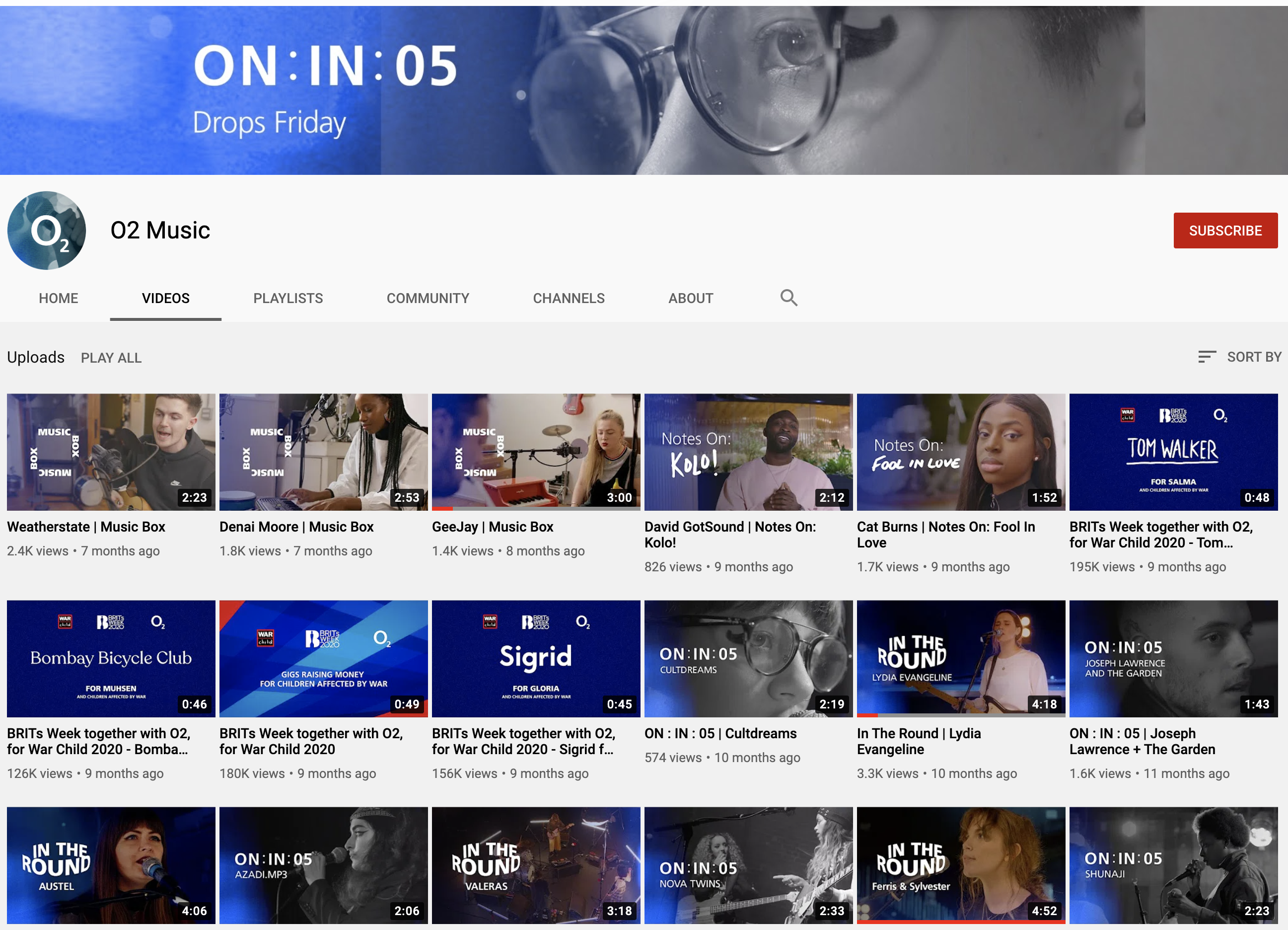The width and height of the screenshot is (1288, 930).
Task: Click Play All next to Uploads
Action: (111, 358)
